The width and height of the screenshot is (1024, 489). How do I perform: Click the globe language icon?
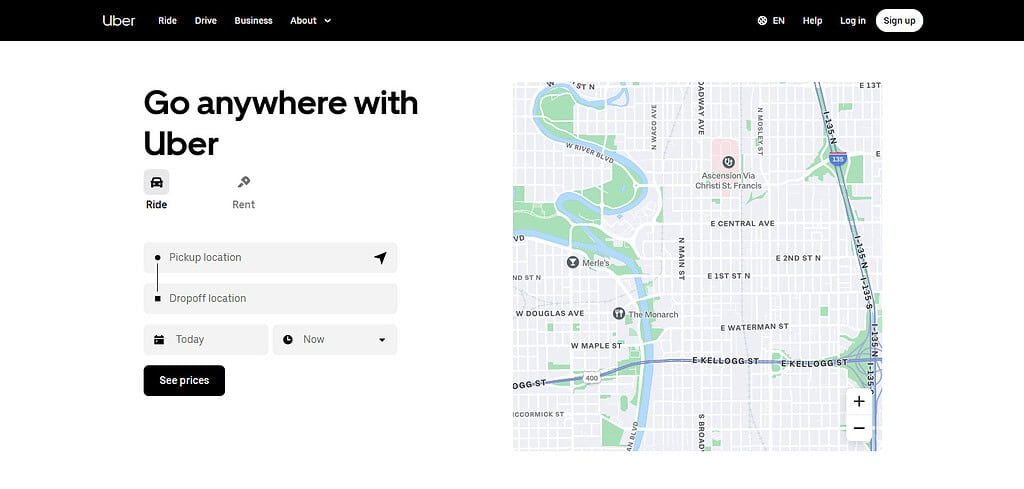click(762, 20)
